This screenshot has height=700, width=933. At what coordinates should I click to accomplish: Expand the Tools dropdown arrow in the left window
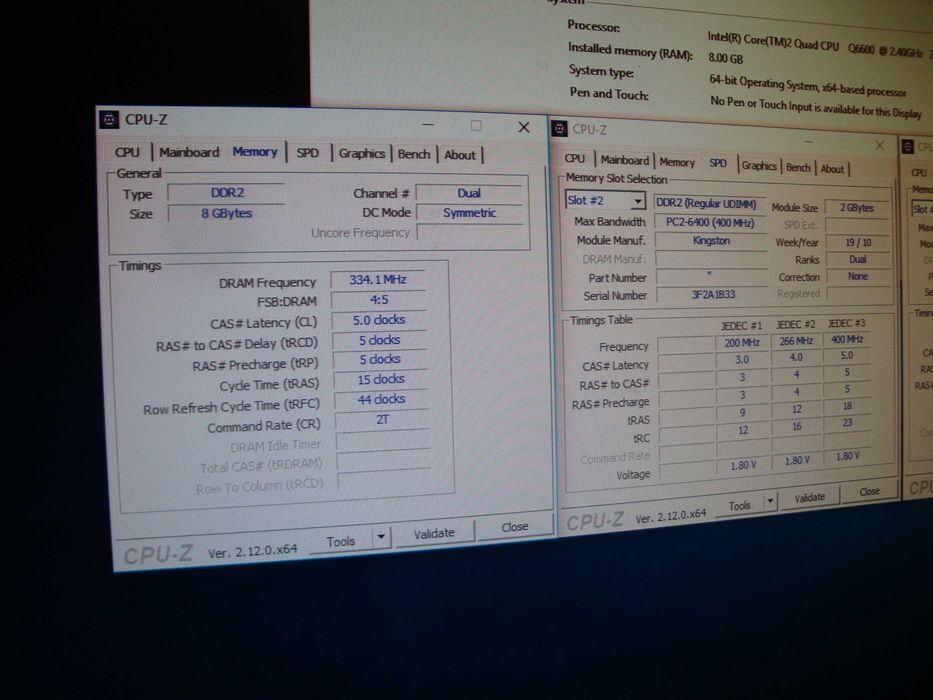381,538
